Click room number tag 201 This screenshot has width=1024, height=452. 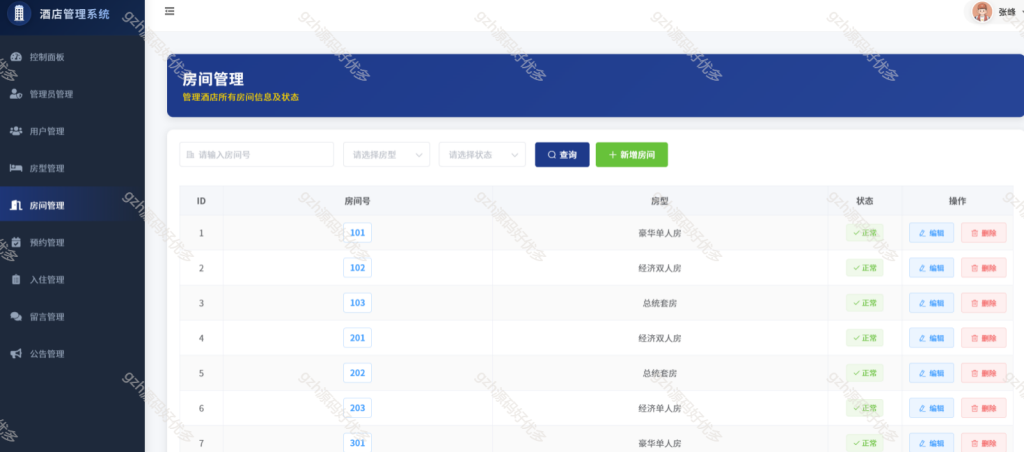[357, 338]
